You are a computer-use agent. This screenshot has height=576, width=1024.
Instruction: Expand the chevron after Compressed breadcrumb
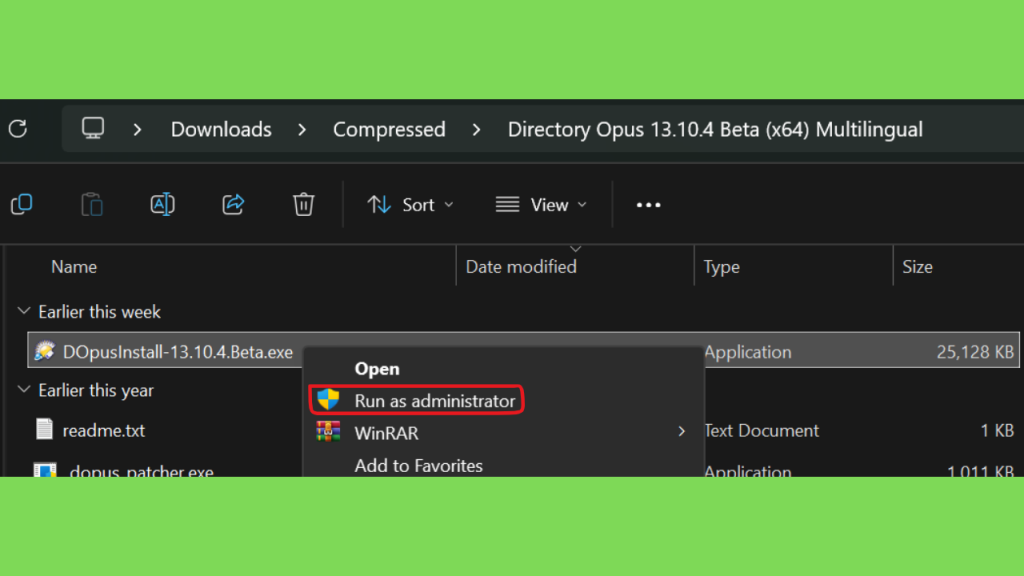[477, 129]
